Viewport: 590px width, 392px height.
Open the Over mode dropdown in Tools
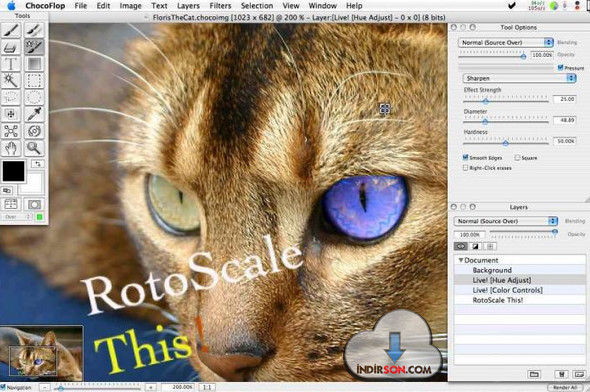(17, 217)
